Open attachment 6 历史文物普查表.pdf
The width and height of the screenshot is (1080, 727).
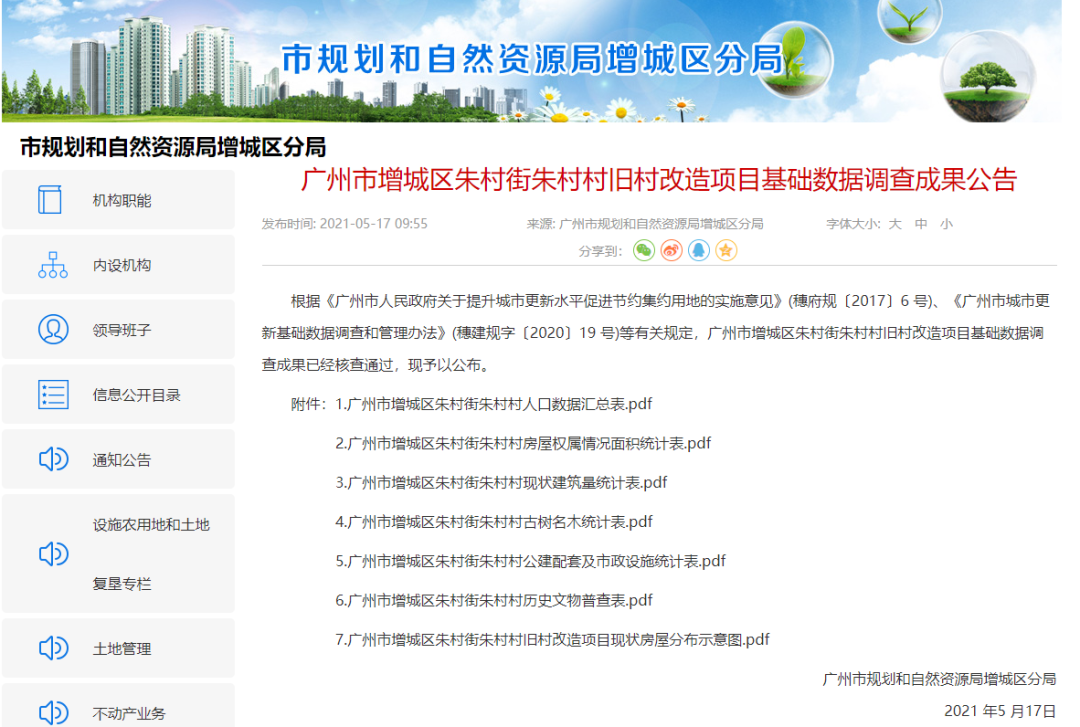click(494, 600)
